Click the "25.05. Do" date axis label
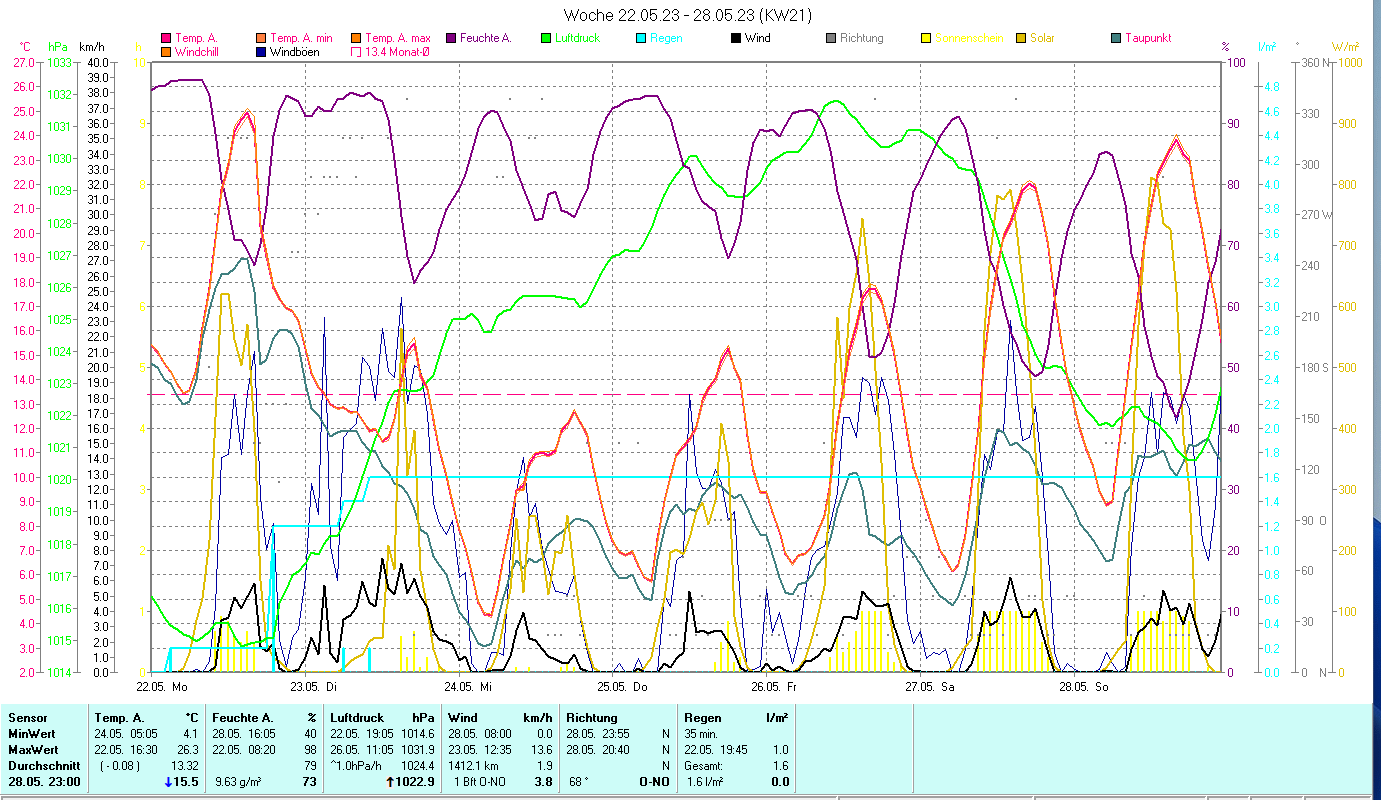Image resolution: width=1381 pixels, height=800 pixels. (623, 687)
